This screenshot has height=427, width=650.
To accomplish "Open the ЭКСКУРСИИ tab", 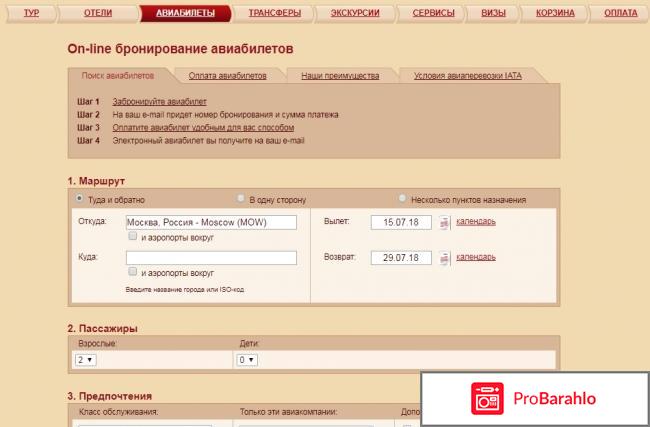I will pyautogui.click(x=355, y=13).
